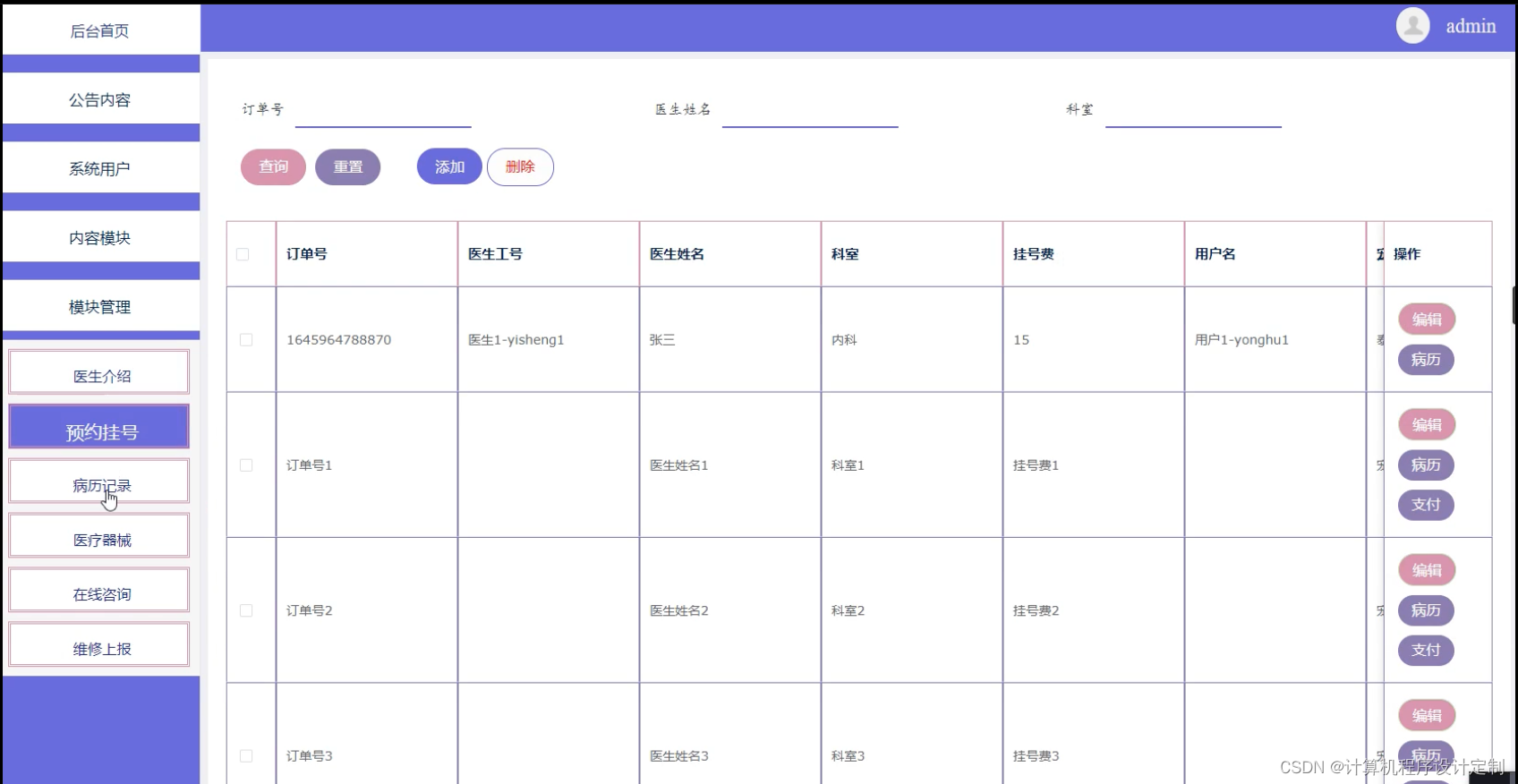The width and height of the screenshot is (1518, 784).
Task: Click 编辑 for order 1645964788870
Action: tap(1427, 320)
